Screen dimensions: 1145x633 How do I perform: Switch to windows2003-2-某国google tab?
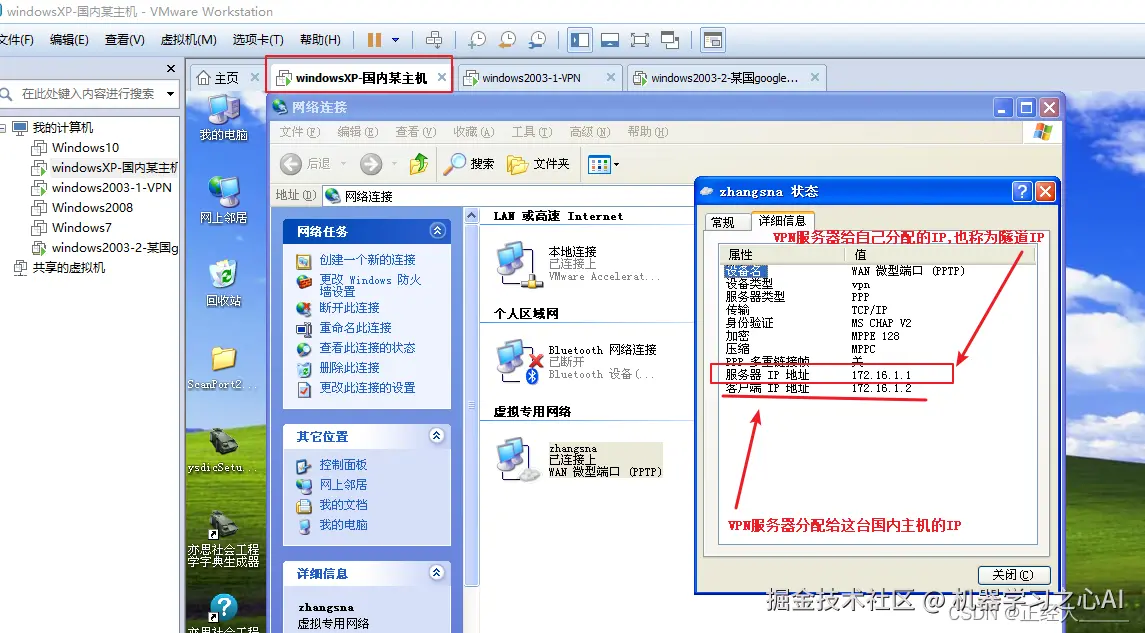[724, 77]
